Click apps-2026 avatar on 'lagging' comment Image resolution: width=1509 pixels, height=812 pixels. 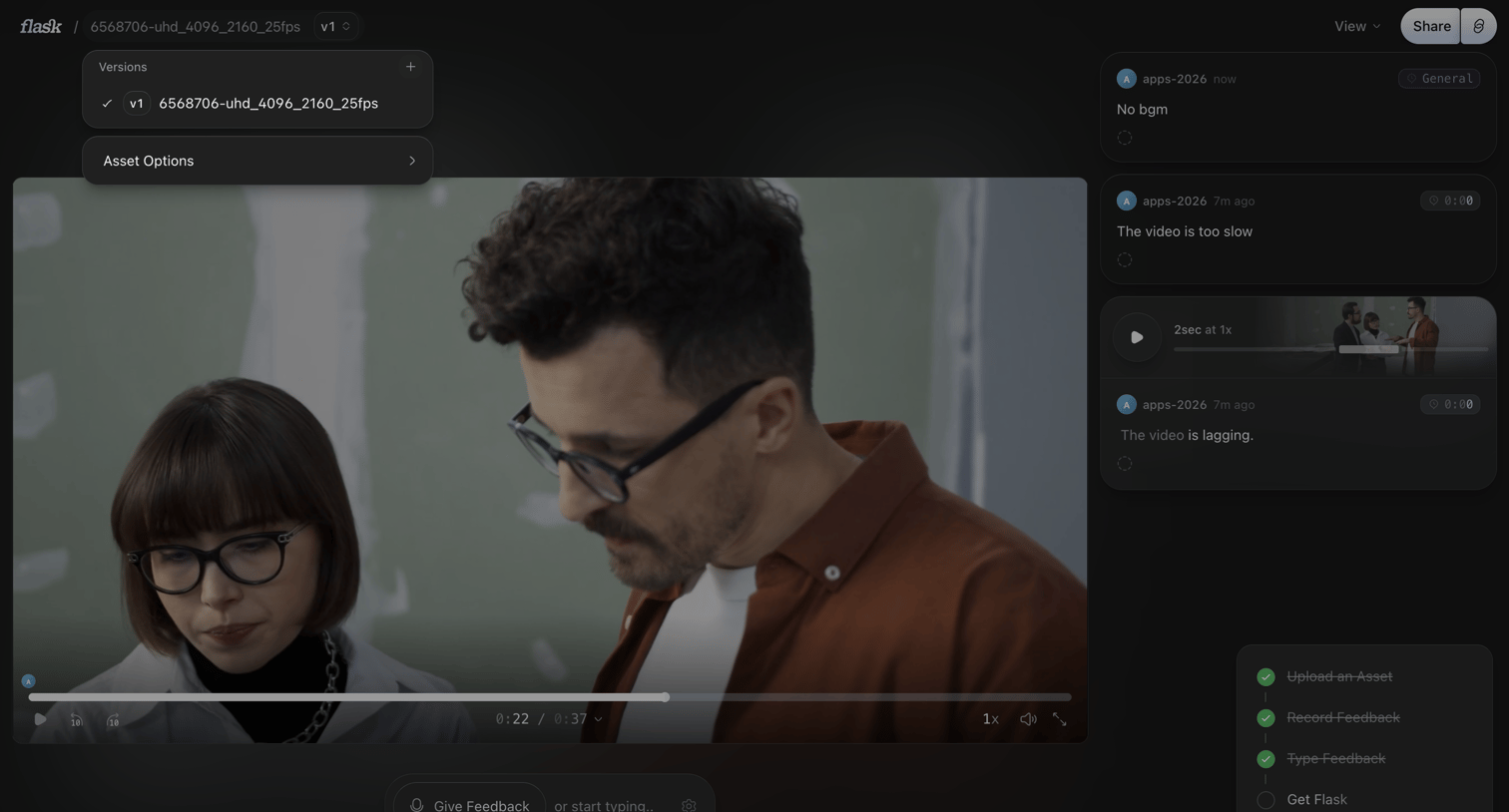pyautogui.click(x=1126, y=404)
